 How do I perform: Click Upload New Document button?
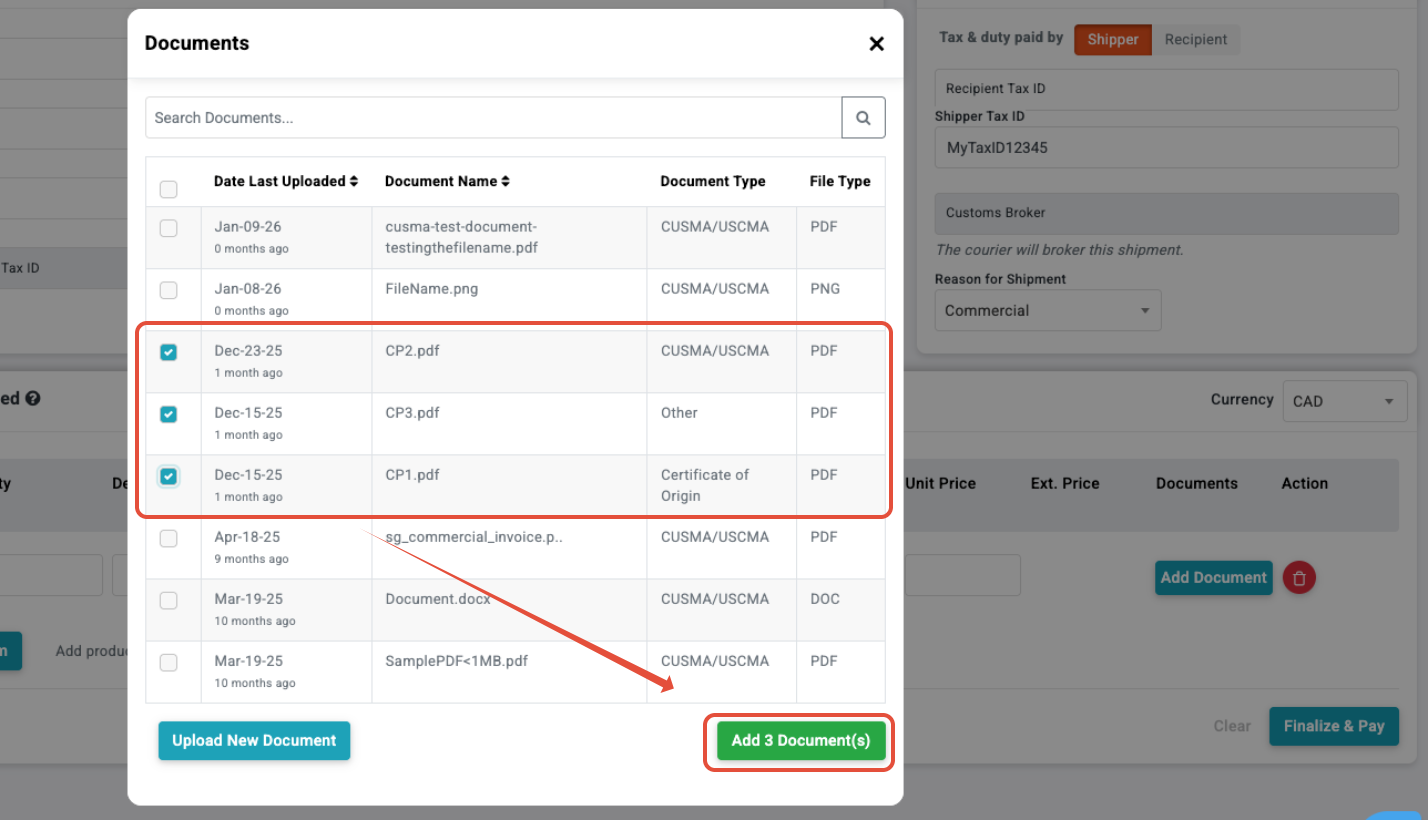(x=254, y=741)
